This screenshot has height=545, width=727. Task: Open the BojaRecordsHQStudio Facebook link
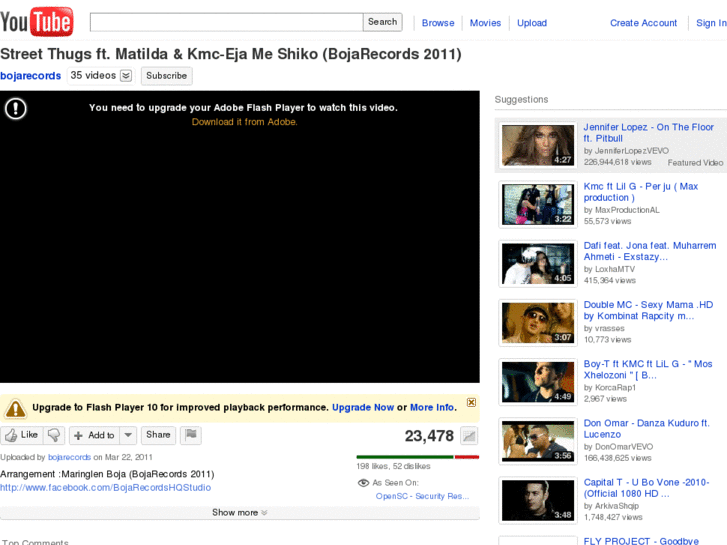[x=105, y=487]
